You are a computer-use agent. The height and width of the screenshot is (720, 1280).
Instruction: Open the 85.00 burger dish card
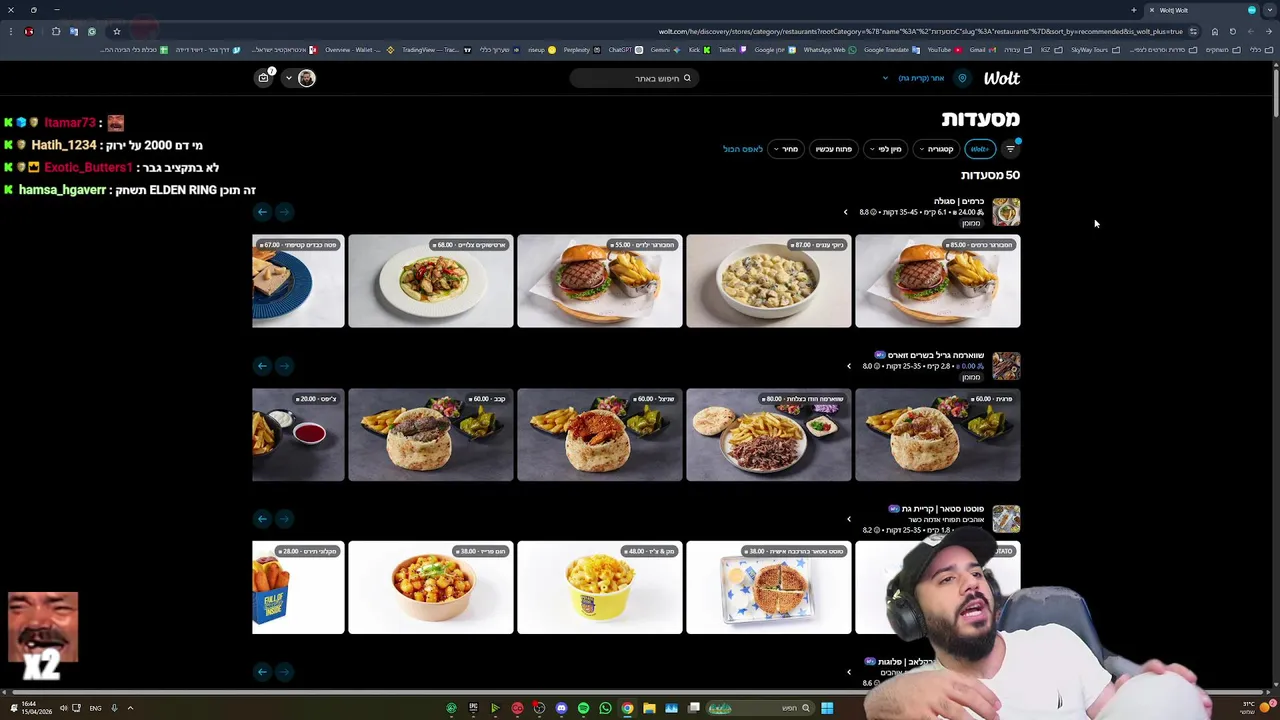click(938, 281)
